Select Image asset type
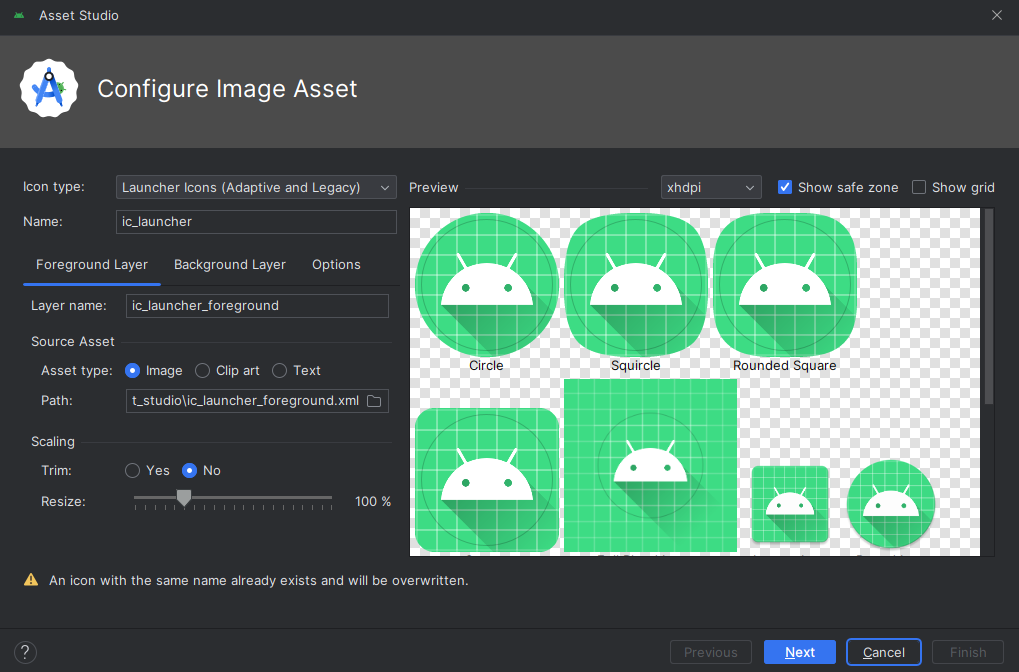The image size is (1019, 672). click(x=154, y=370)
